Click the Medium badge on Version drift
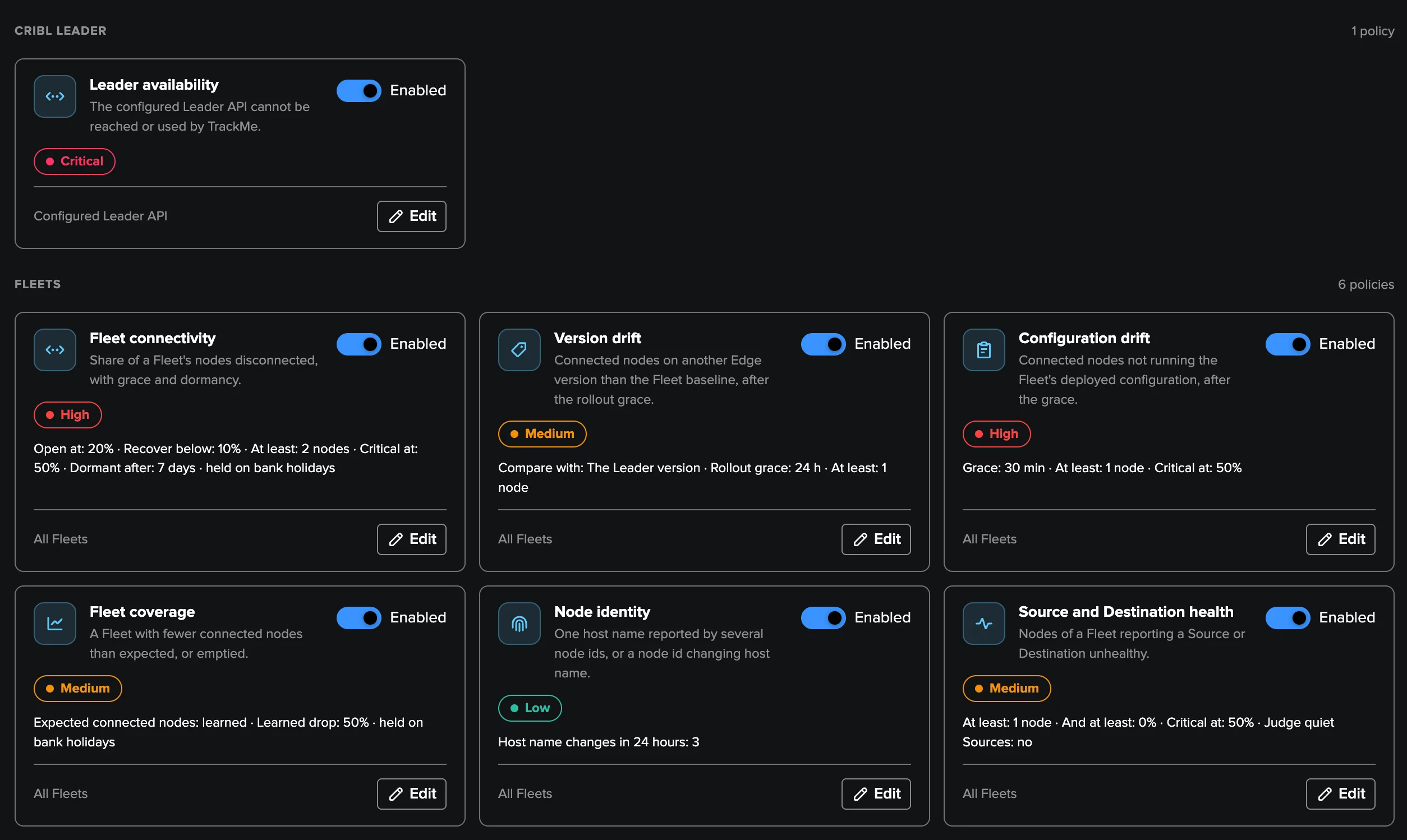 coord(542,434)
